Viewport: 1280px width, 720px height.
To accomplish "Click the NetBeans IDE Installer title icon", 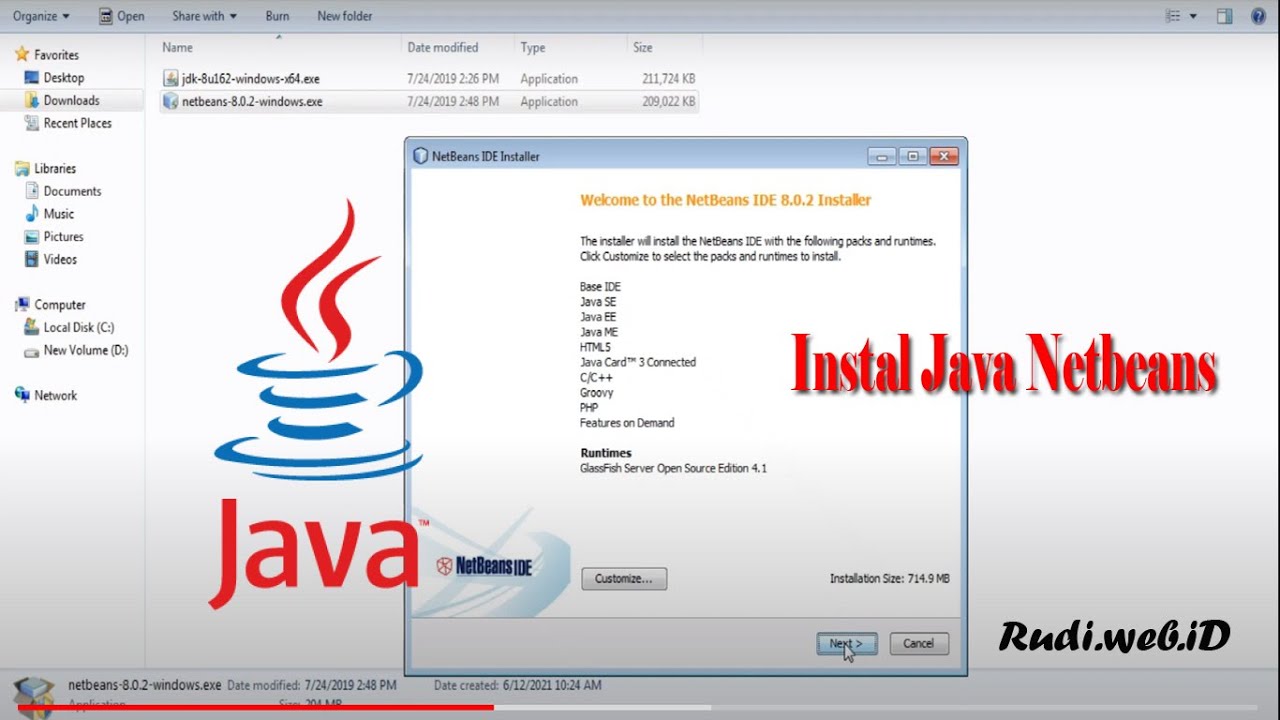I will 421,156.
